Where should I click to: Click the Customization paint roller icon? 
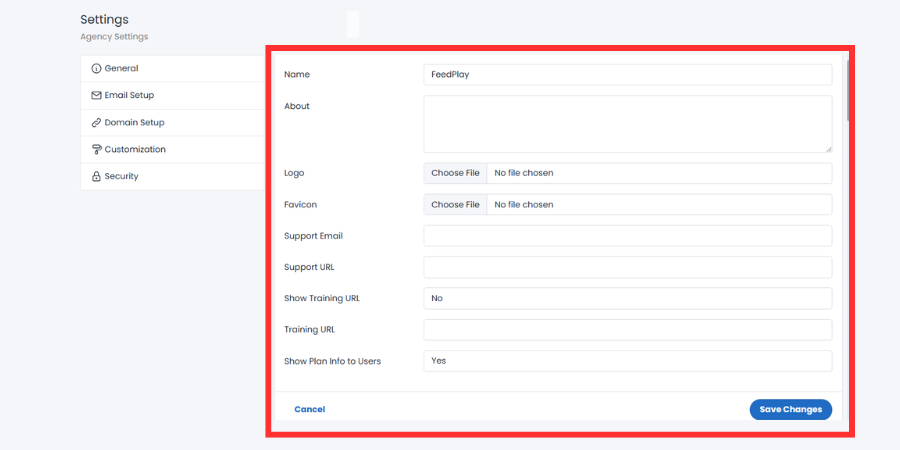click(x=96, y=149)
